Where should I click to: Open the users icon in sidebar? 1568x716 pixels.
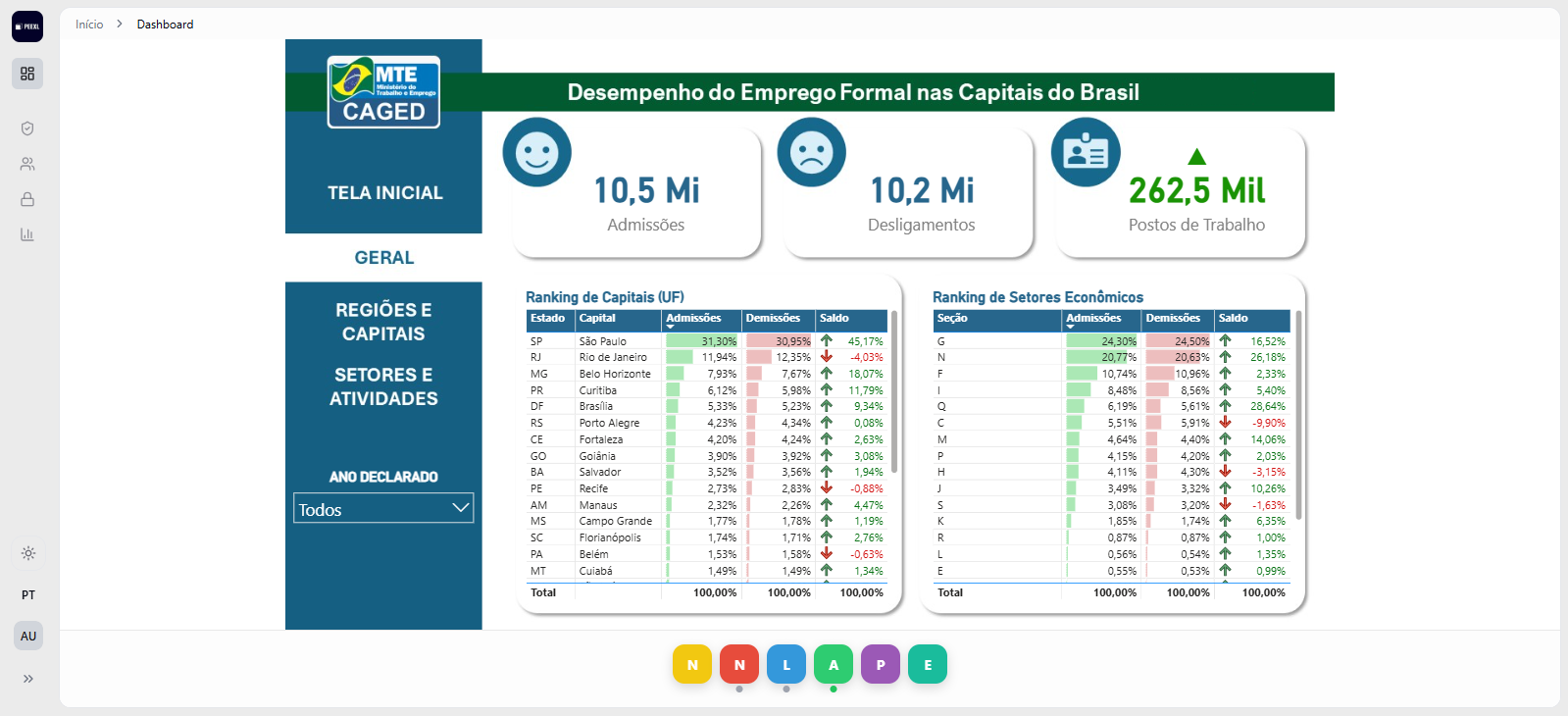[27, 164]
